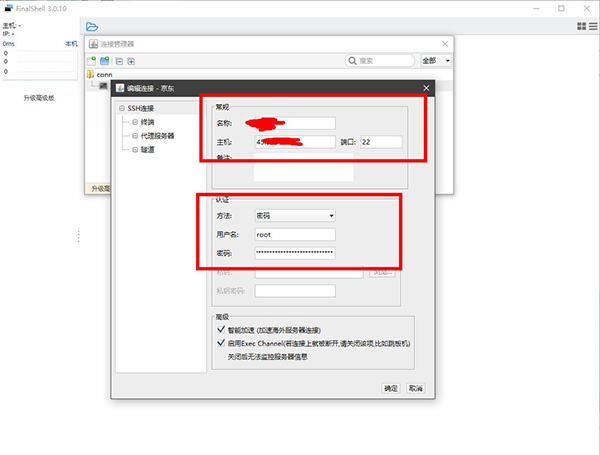Image resolution: width=600 pixels, height=455 pixels.
Task: Click the 端口 port field showing 22
Action: point(381,141)
